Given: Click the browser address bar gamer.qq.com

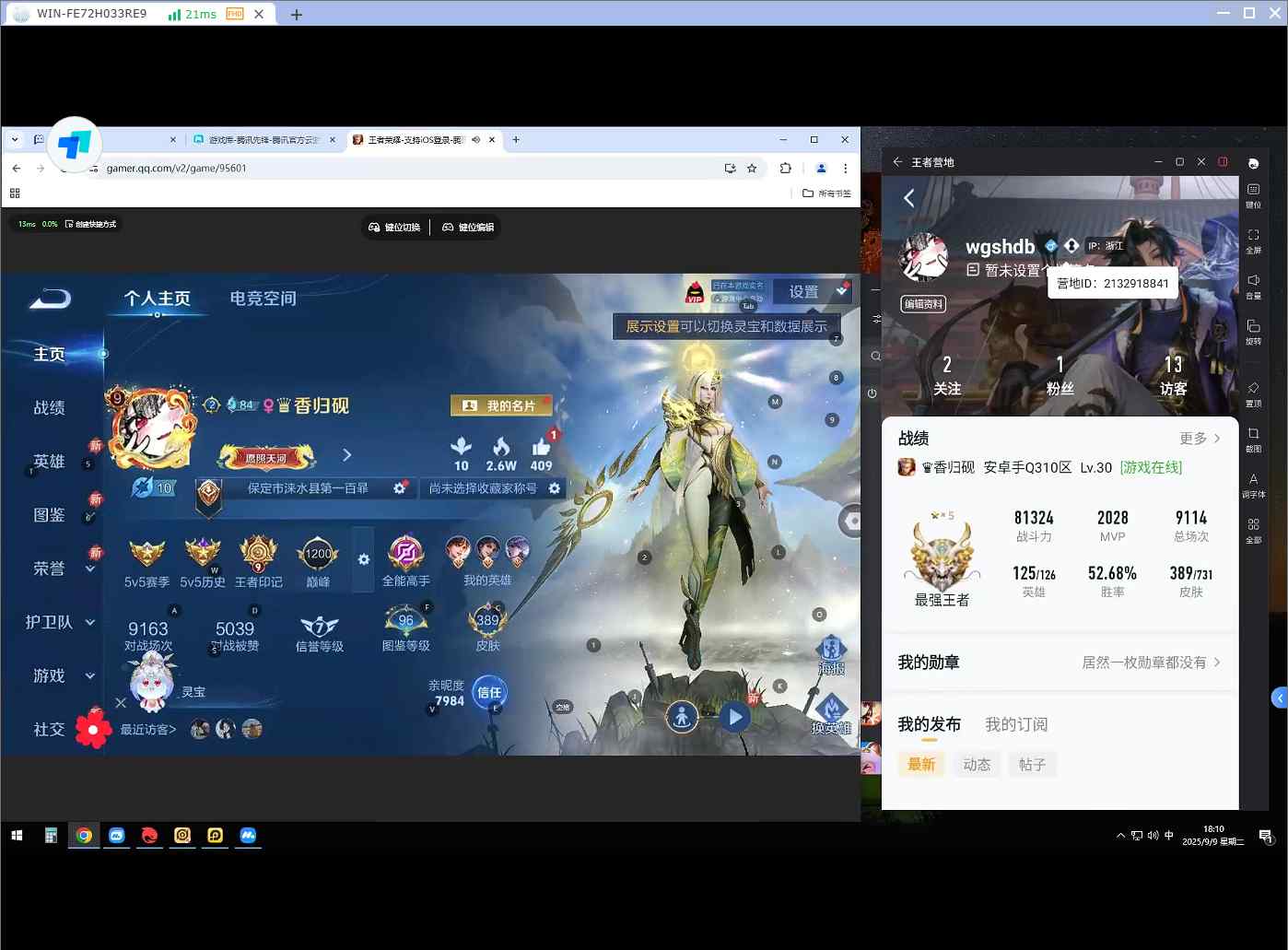Looking at the screenshot, I should point(405,169).
